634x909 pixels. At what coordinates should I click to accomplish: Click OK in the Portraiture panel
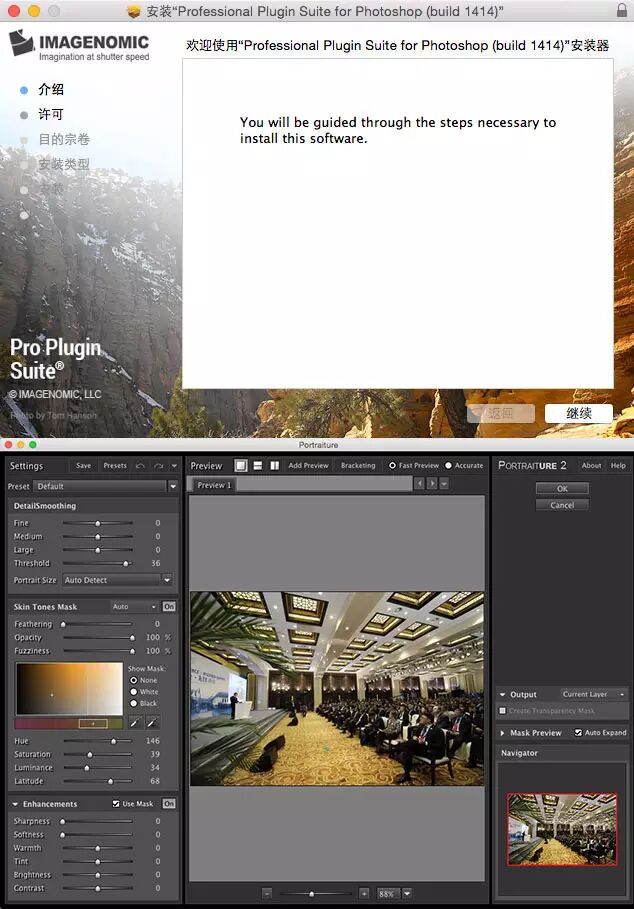click(562, 488)
